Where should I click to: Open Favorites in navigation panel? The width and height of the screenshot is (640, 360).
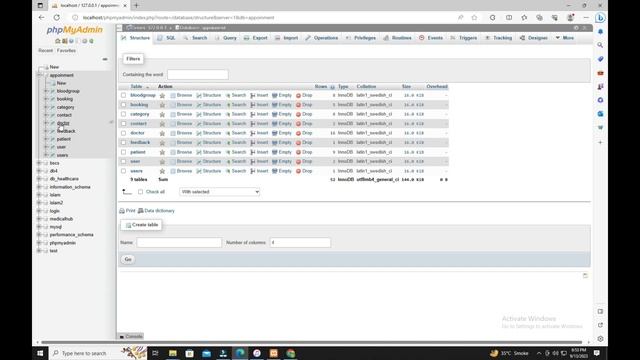tap(66, 51)
